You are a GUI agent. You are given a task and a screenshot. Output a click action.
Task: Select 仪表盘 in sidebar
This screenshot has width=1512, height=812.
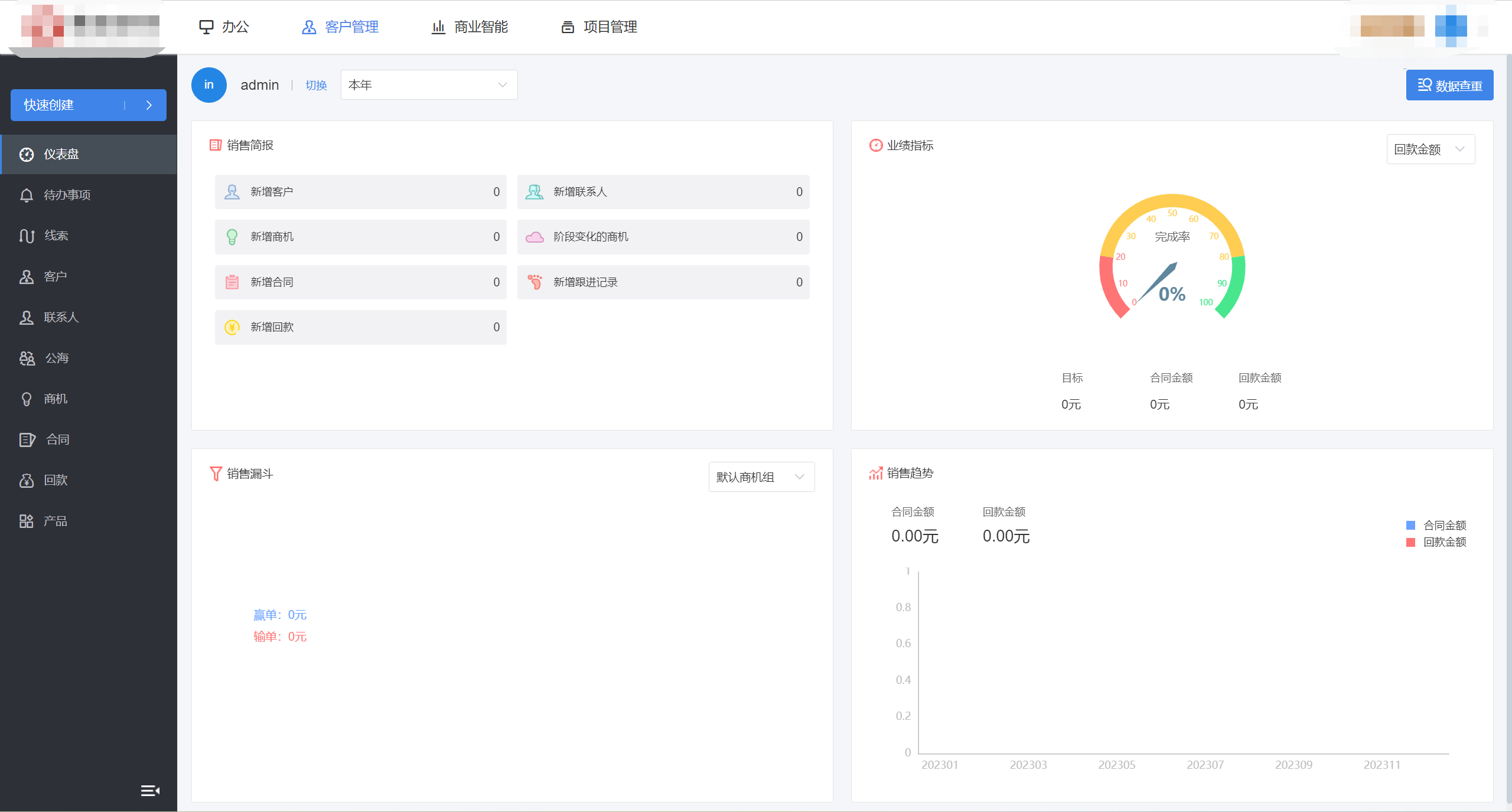coord(89,154)
